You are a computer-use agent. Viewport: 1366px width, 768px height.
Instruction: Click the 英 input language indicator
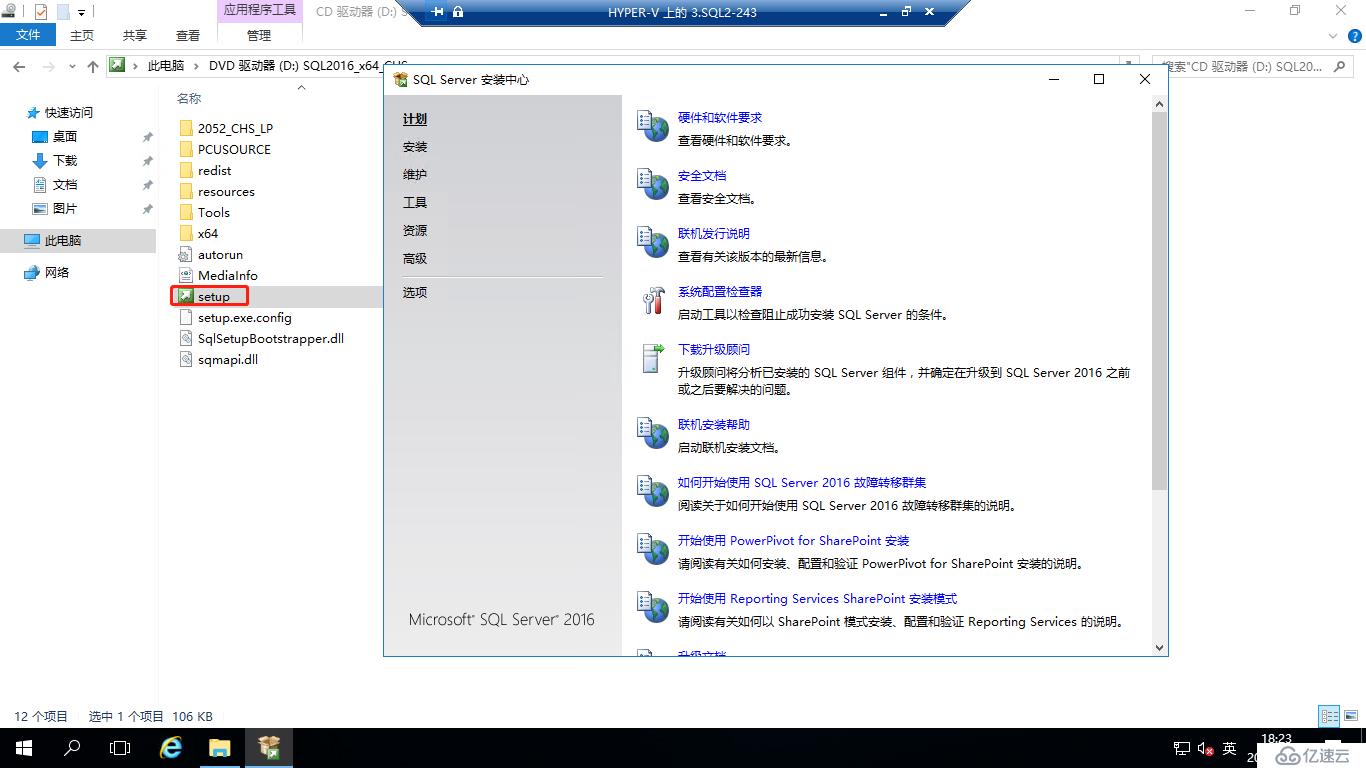pos(1229,748)
